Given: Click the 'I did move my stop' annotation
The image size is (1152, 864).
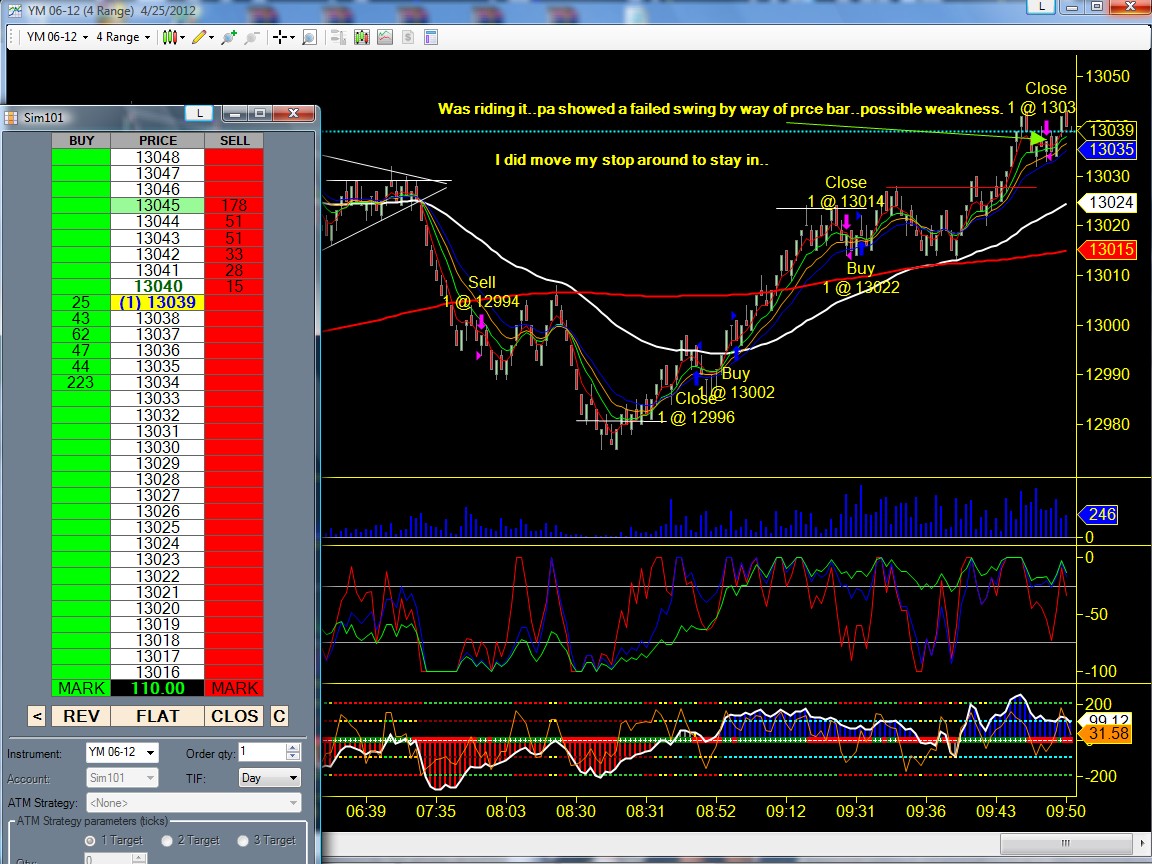Looking at the screenshot, I should (631, 159).
